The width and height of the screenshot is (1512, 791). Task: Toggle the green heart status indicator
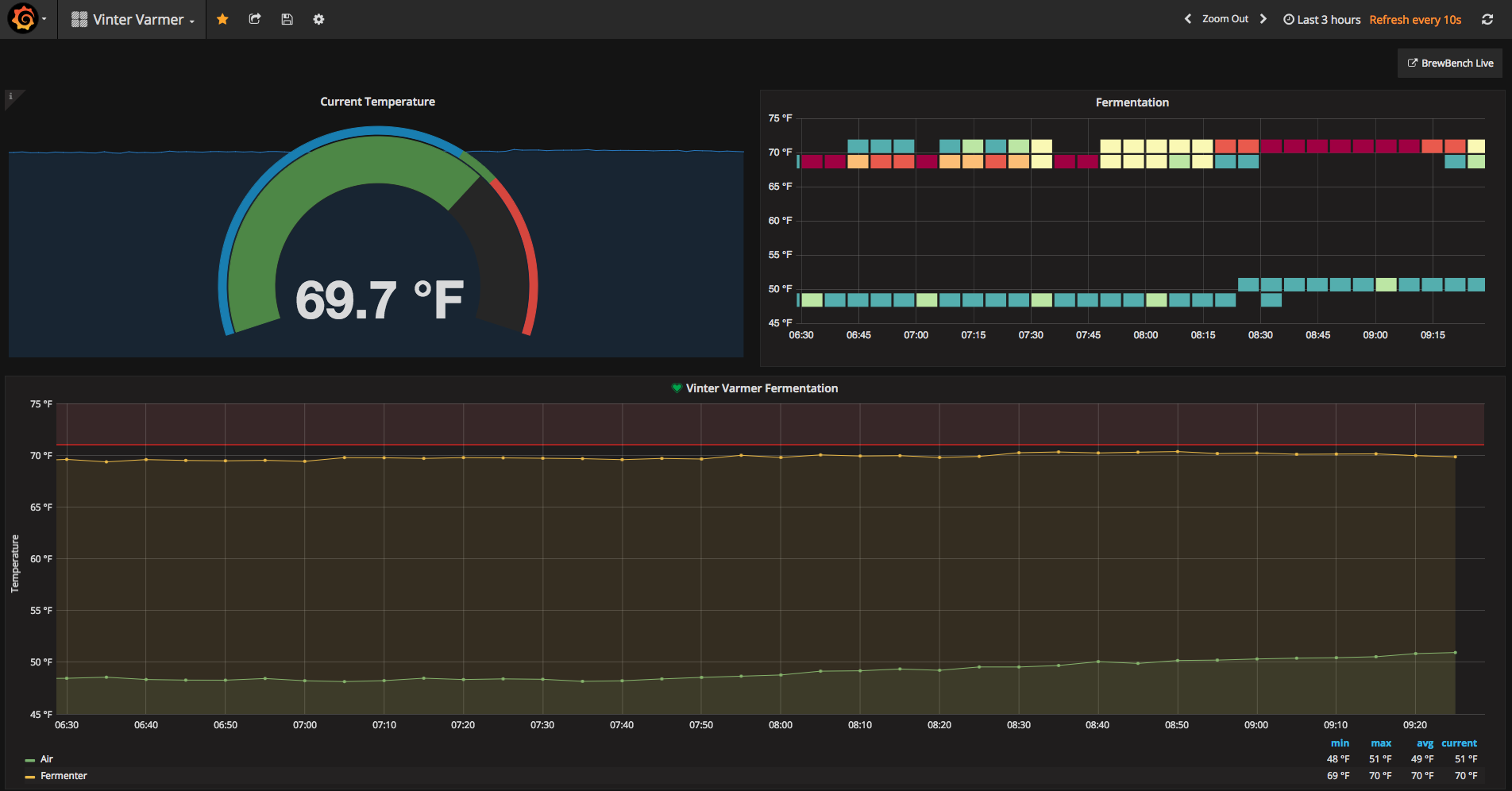[x=676, y=388]
